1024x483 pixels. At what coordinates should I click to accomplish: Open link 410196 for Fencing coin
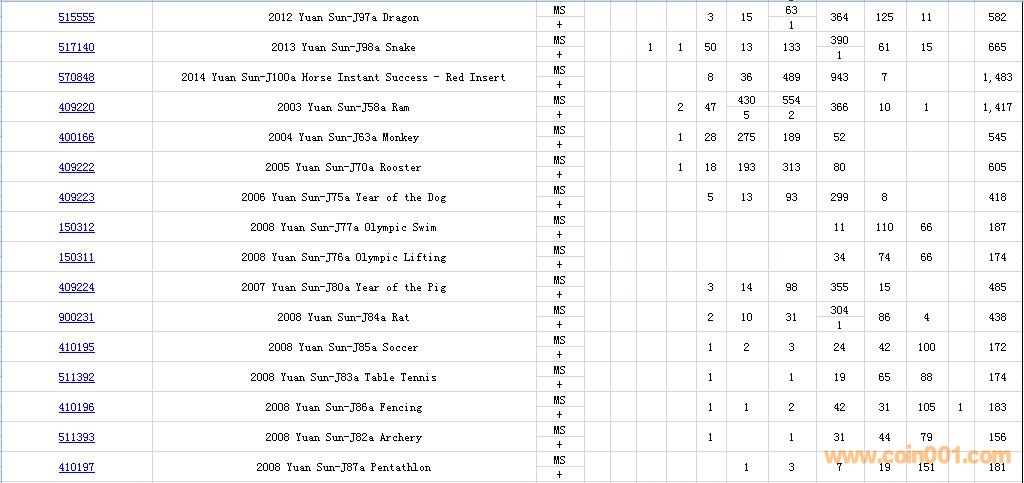tap(76, 408)
